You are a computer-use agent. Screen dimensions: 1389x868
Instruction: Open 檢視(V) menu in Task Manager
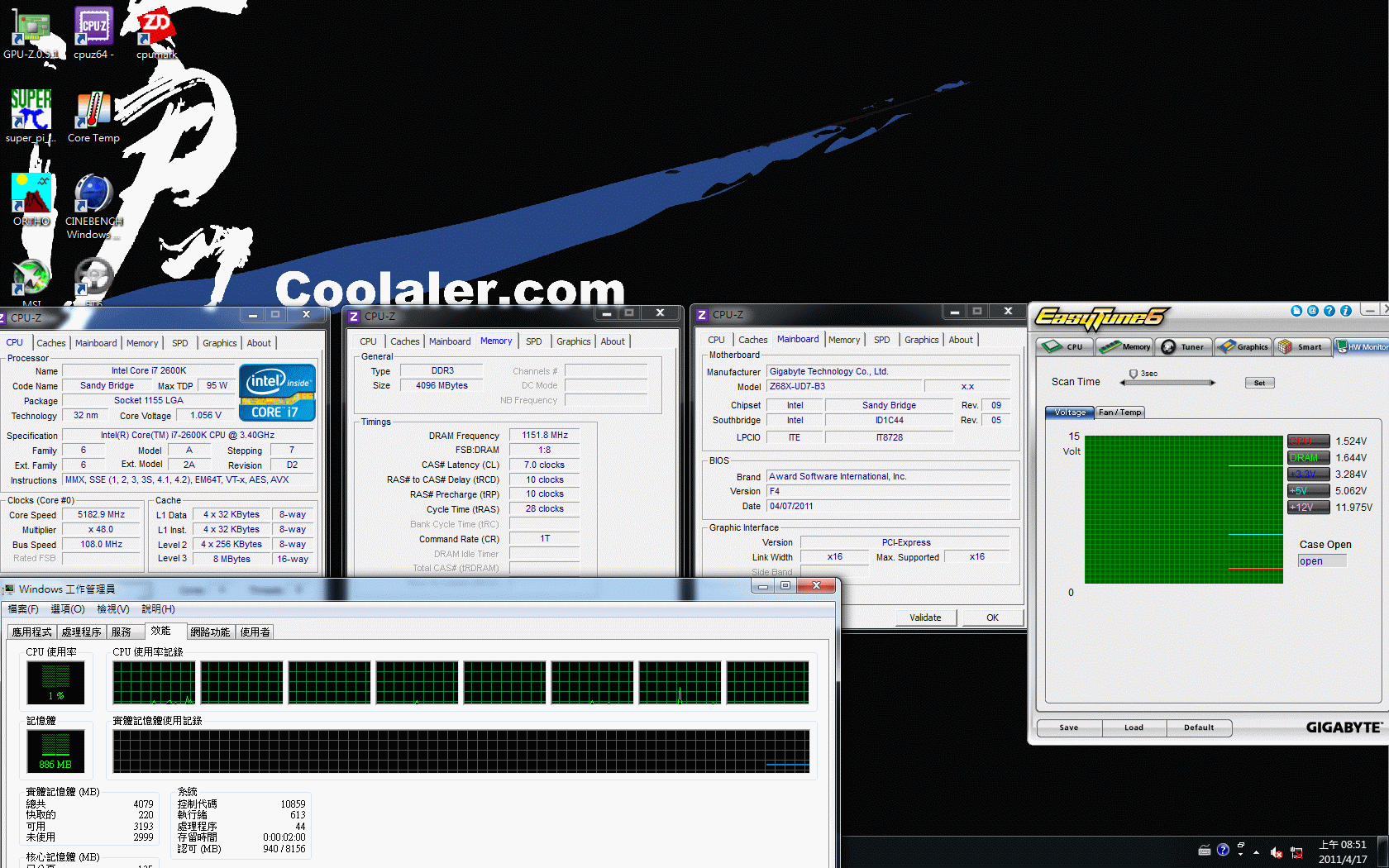click(113, 609)
